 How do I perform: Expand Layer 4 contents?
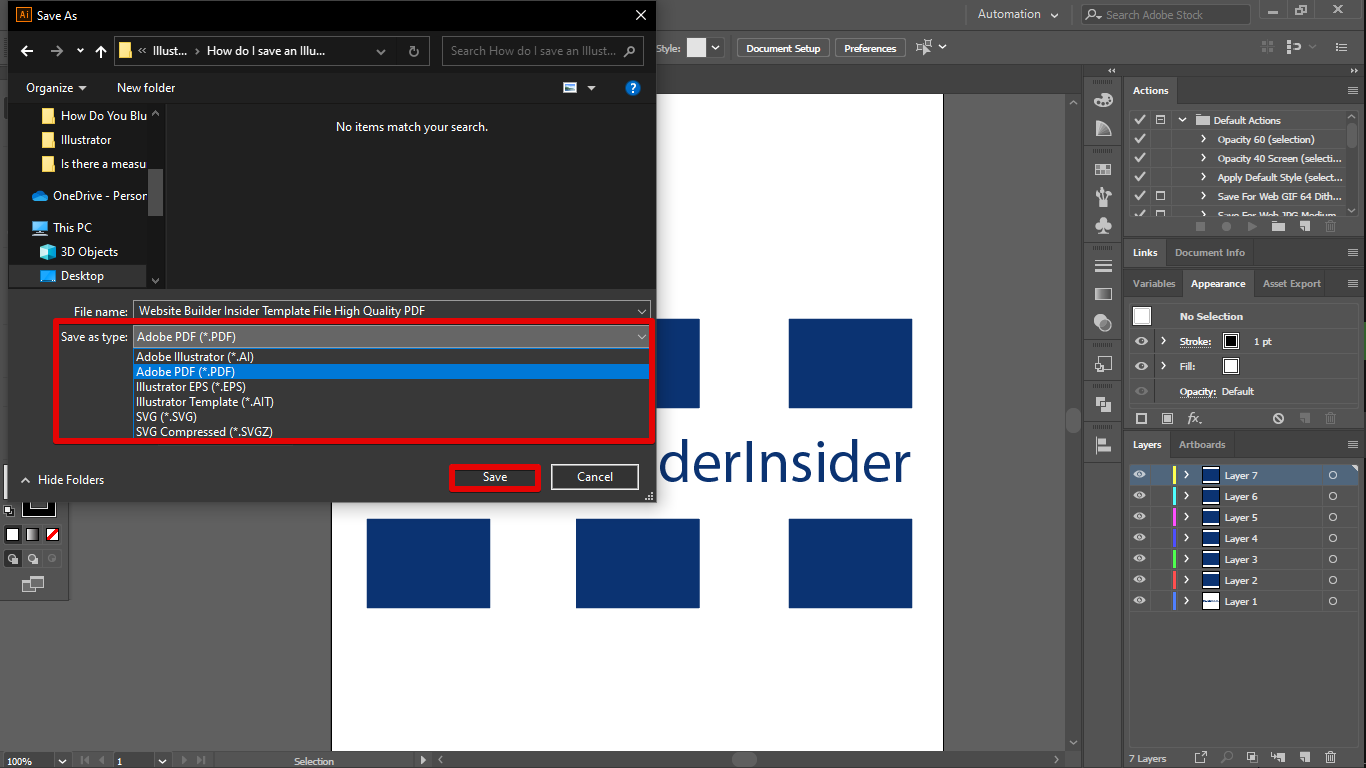(x=1187, y=538)
